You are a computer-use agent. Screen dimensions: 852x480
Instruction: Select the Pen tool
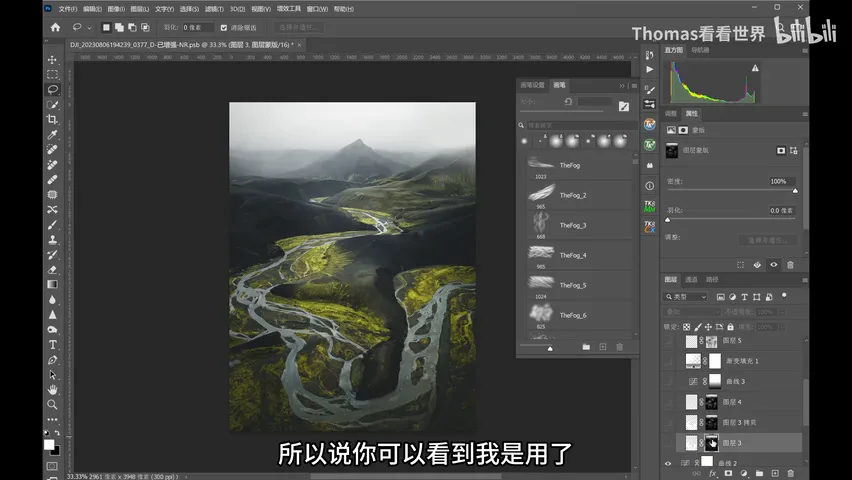coord(52,359)
